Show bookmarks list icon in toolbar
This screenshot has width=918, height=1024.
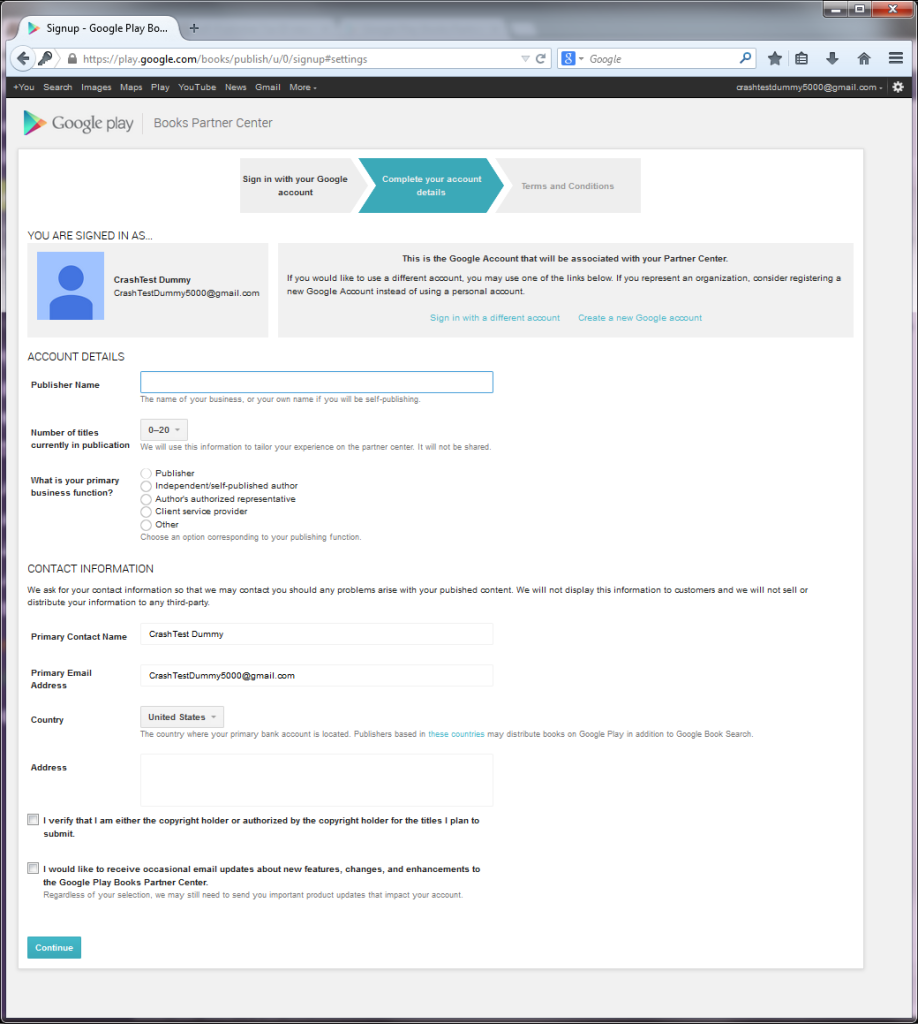point(802,59)
